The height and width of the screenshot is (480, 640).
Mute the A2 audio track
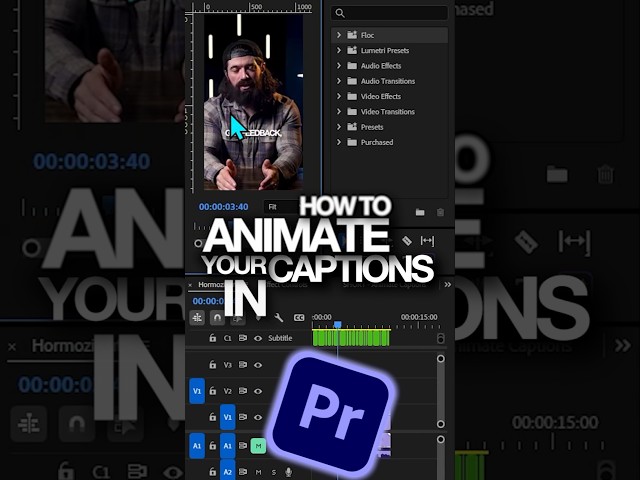(x=258, y=472)
